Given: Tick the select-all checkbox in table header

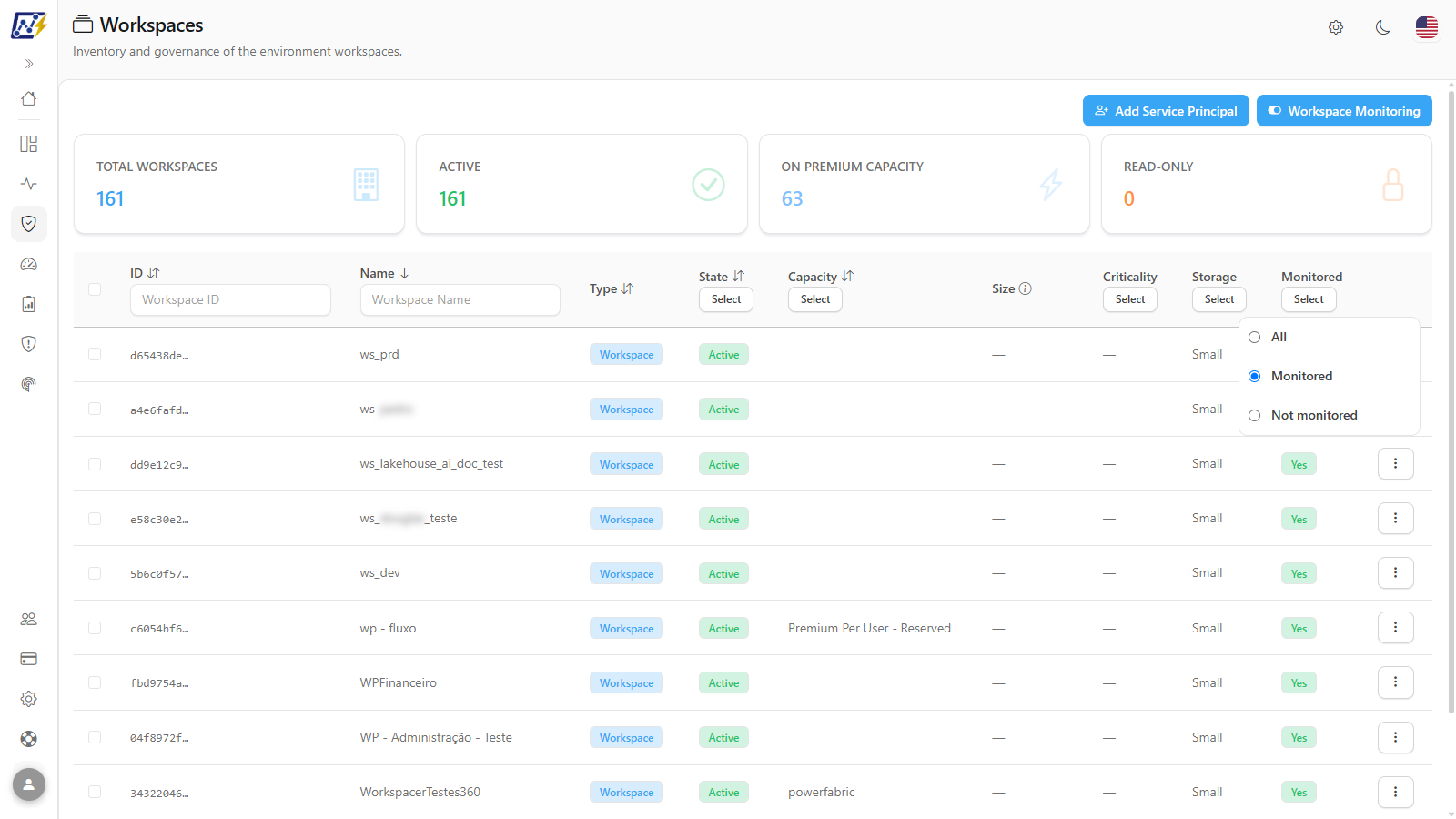Looking at the screenshot, I should click(x=95, y=289).
